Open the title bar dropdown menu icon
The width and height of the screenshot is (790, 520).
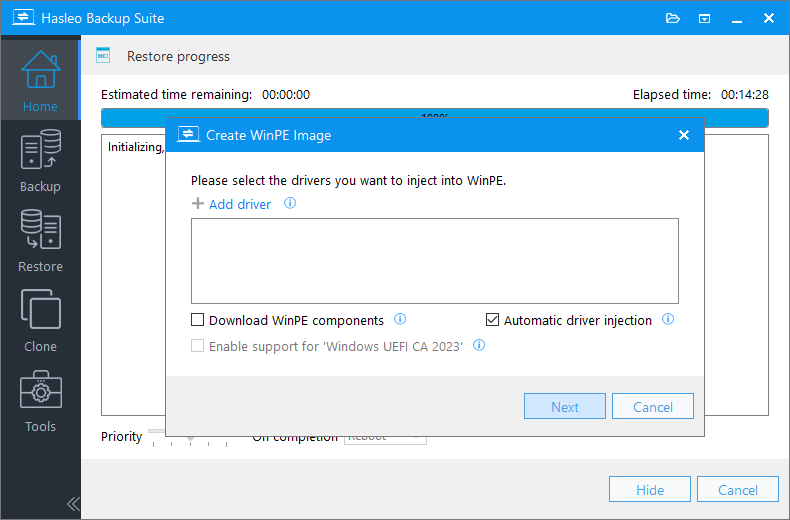(x=704, y=19)
